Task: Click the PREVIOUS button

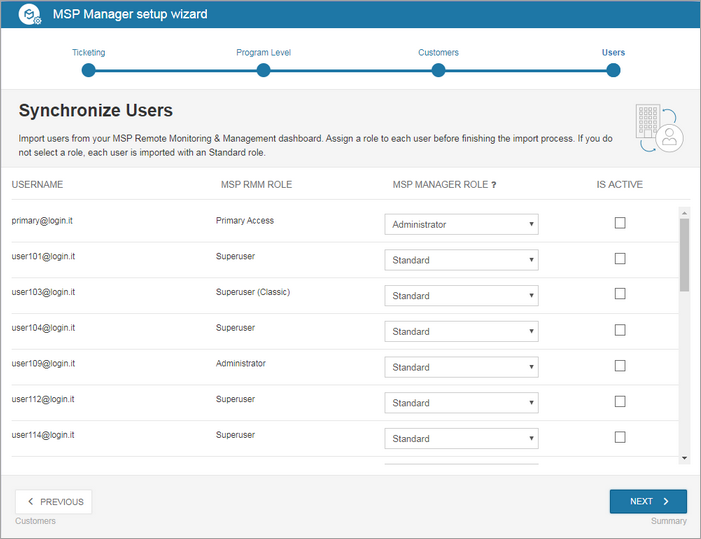Action: pos(54,501)
